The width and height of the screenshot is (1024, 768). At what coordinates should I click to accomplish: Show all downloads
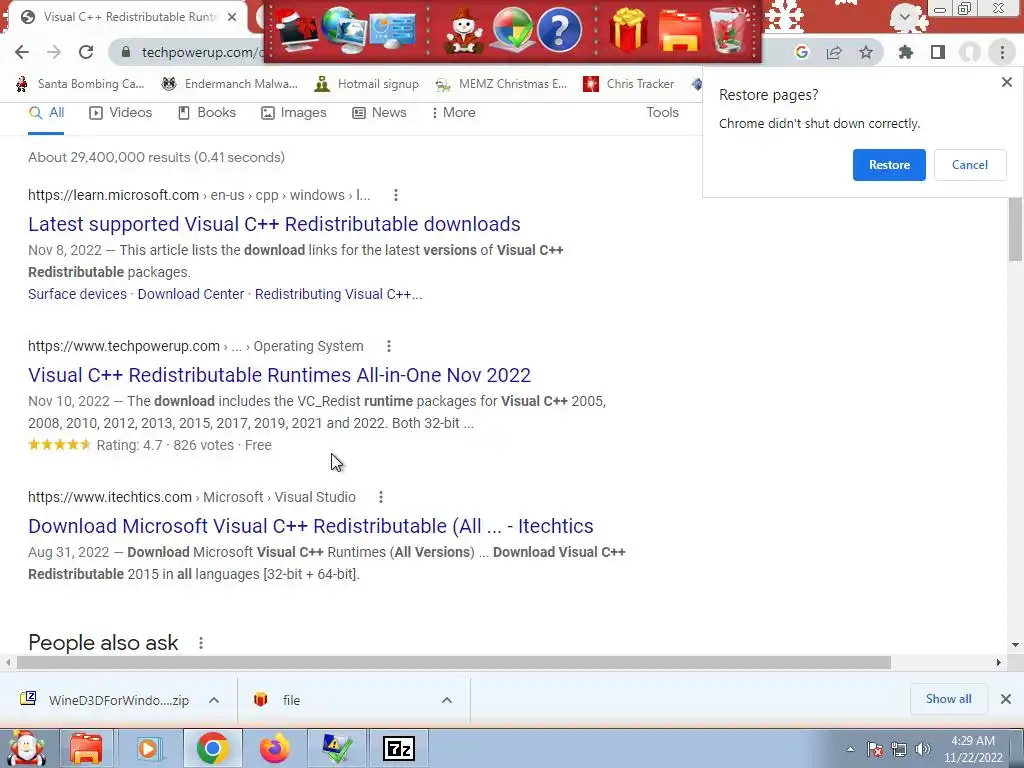coord(948,699)
